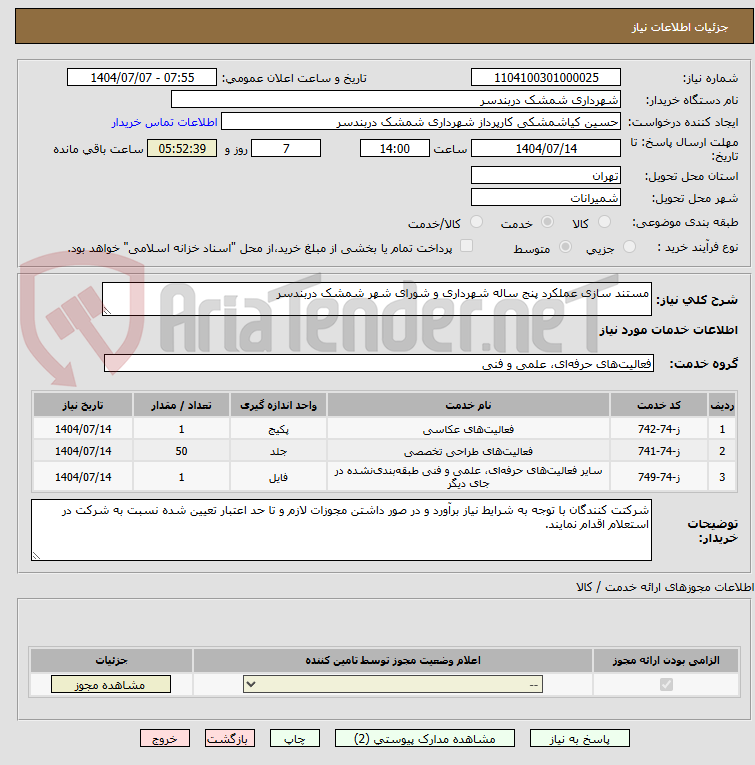The image size is (755, 765).
Task: Click the شرح کلی نیاز text area
Action: (x=377, y=299)
